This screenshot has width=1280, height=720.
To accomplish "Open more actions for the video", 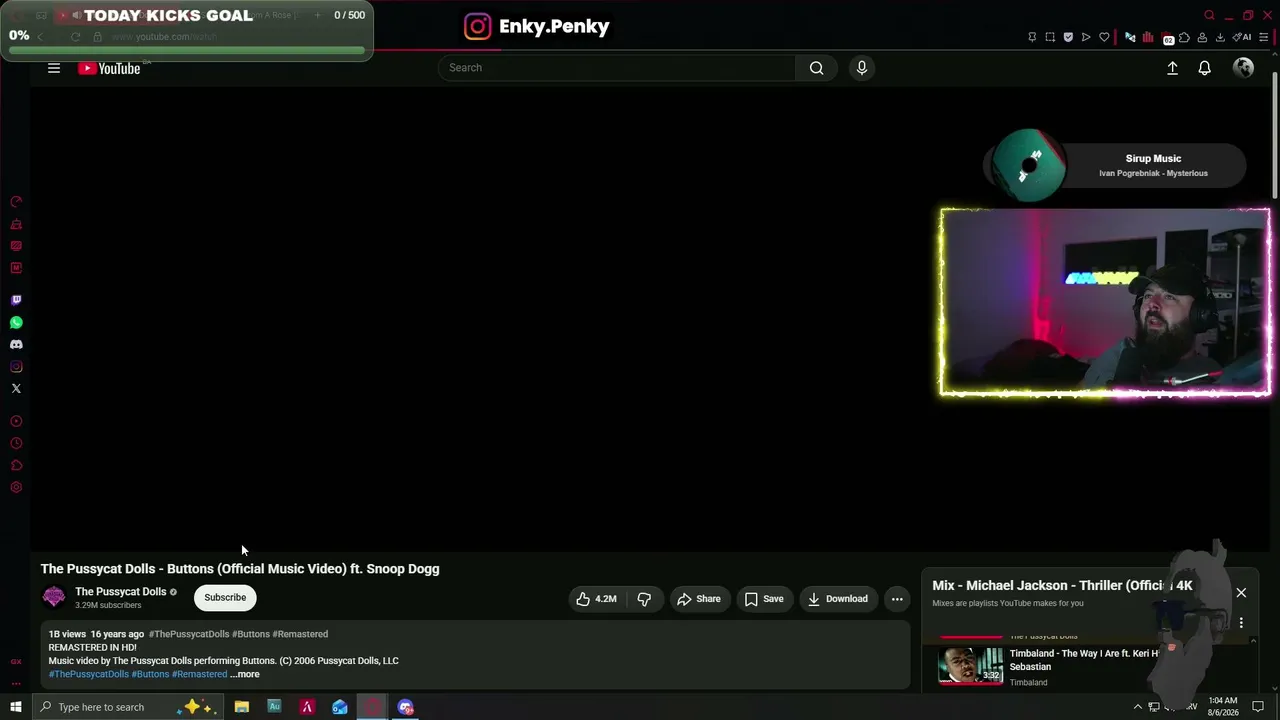I will [897, 599].
